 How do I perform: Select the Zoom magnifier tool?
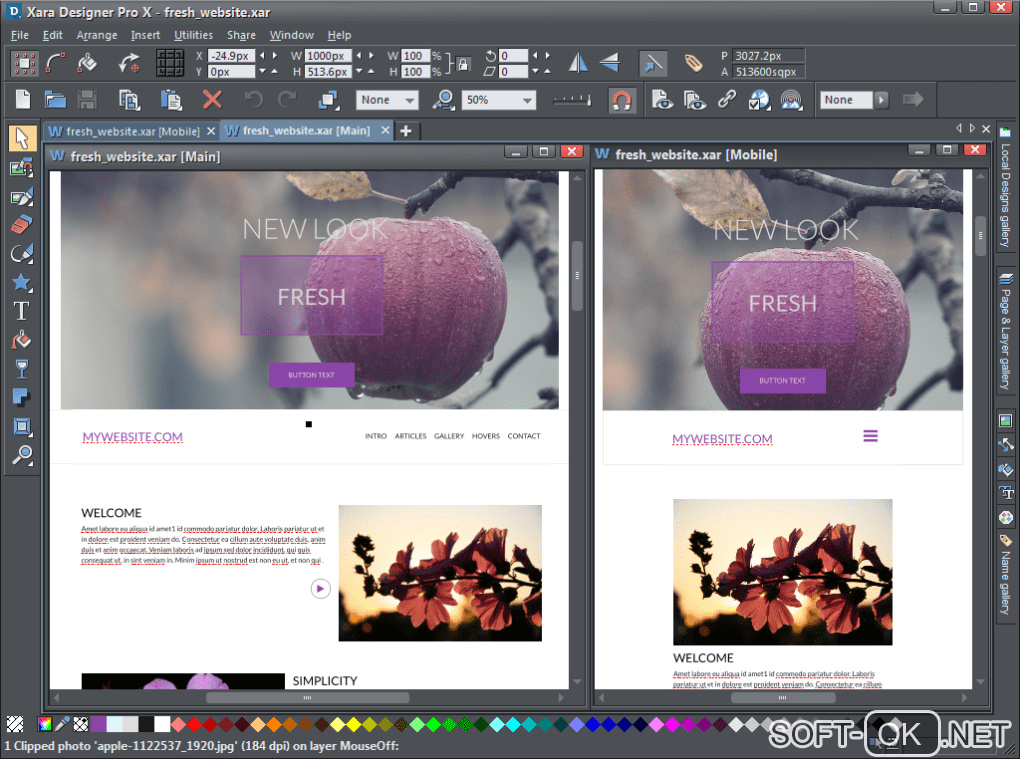(x=22, y=455)
